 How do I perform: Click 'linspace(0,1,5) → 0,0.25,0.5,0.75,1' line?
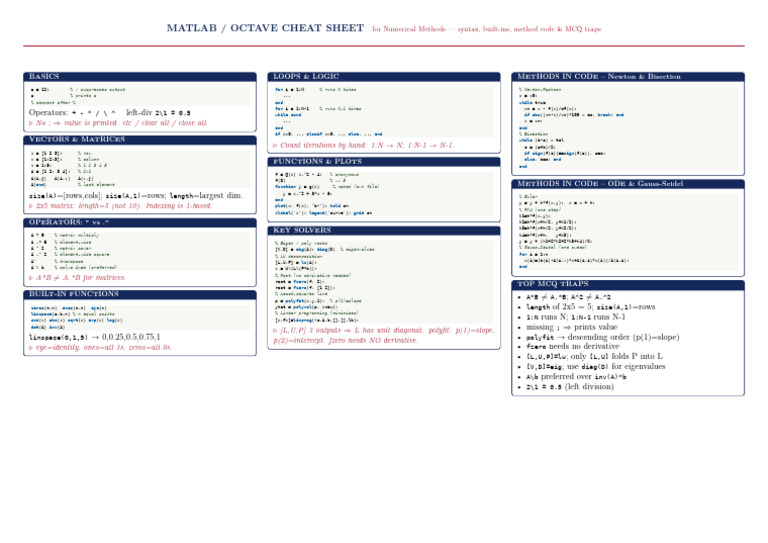(95, 337)
